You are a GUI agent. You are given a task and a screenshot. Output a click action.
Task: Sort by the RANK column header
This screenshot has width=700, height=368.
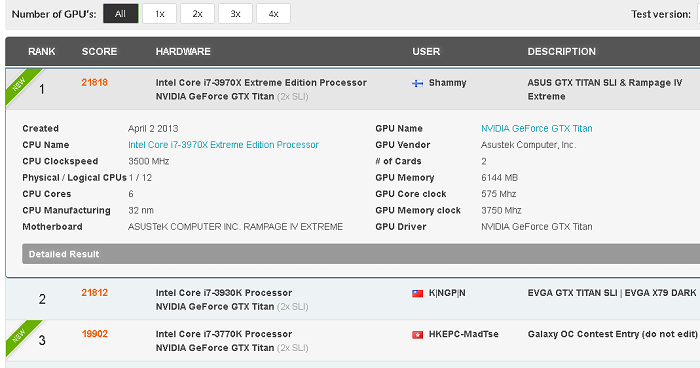(x=42, y=52)
